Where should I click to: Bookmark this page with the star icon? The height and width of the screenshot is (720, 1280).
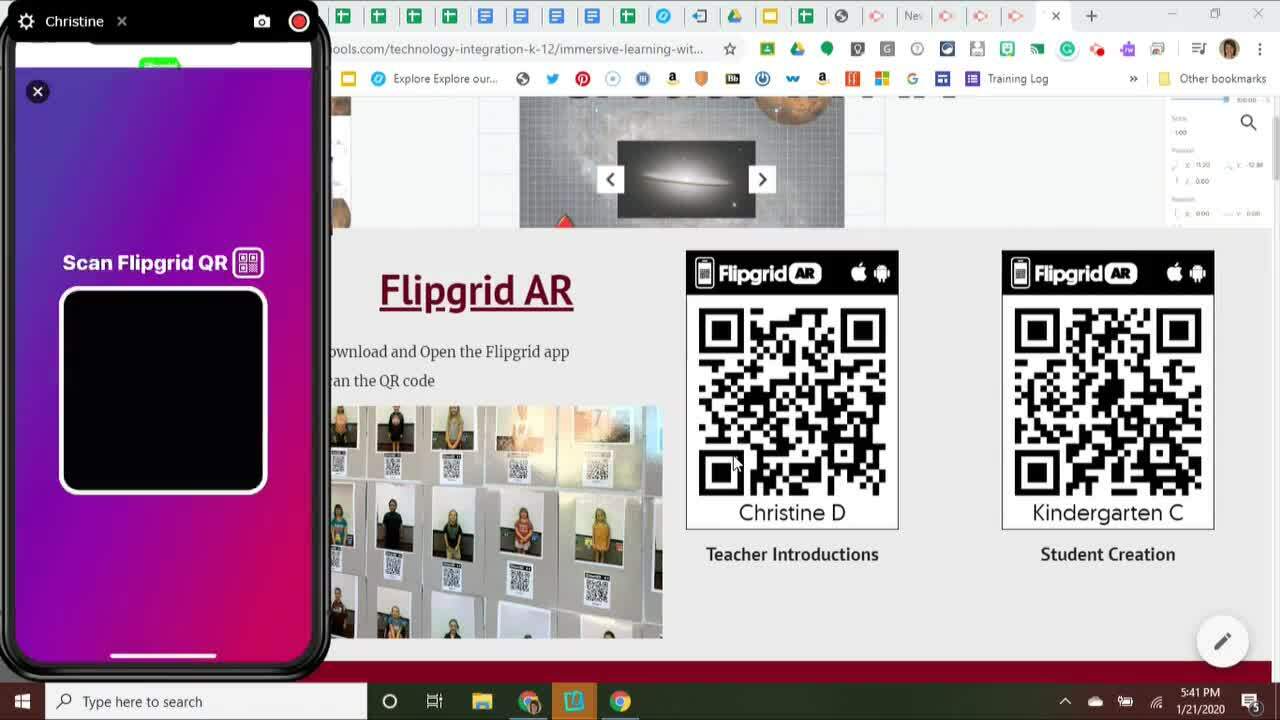(730, 49)
